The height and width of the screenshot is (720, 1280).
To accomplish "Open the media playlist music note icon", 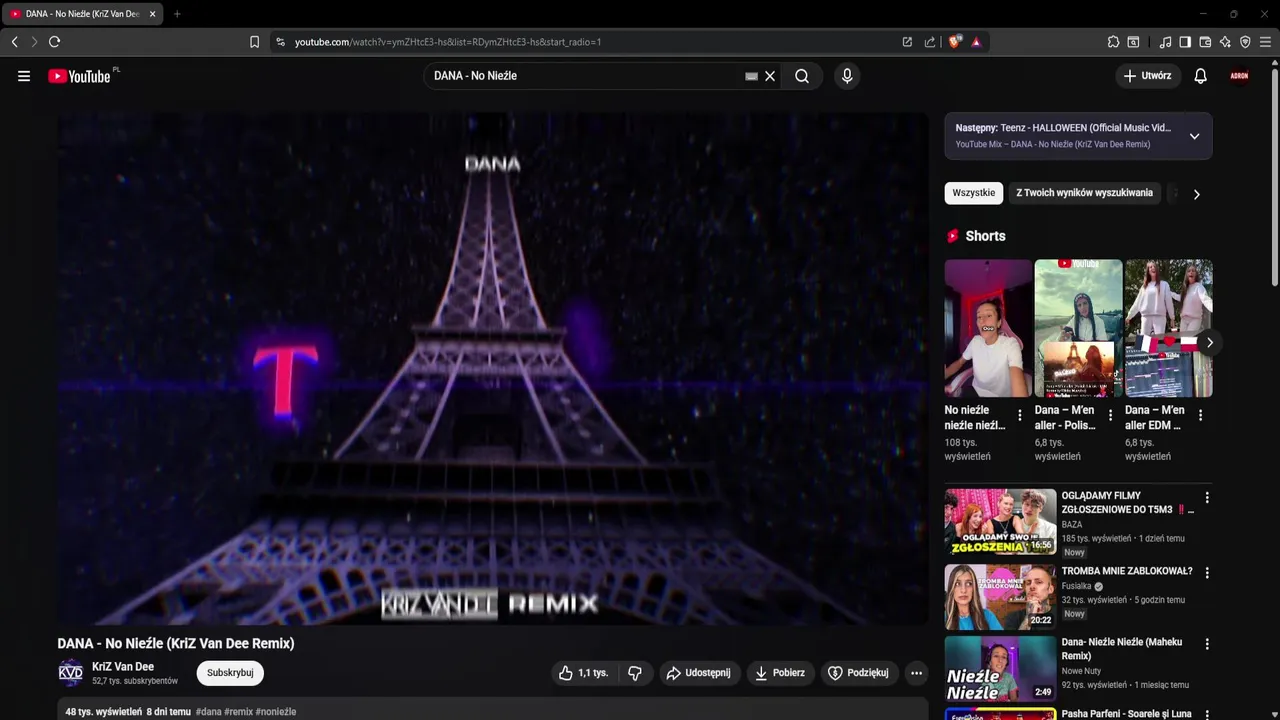I will pyautogui.click(x=1165, y=42).
